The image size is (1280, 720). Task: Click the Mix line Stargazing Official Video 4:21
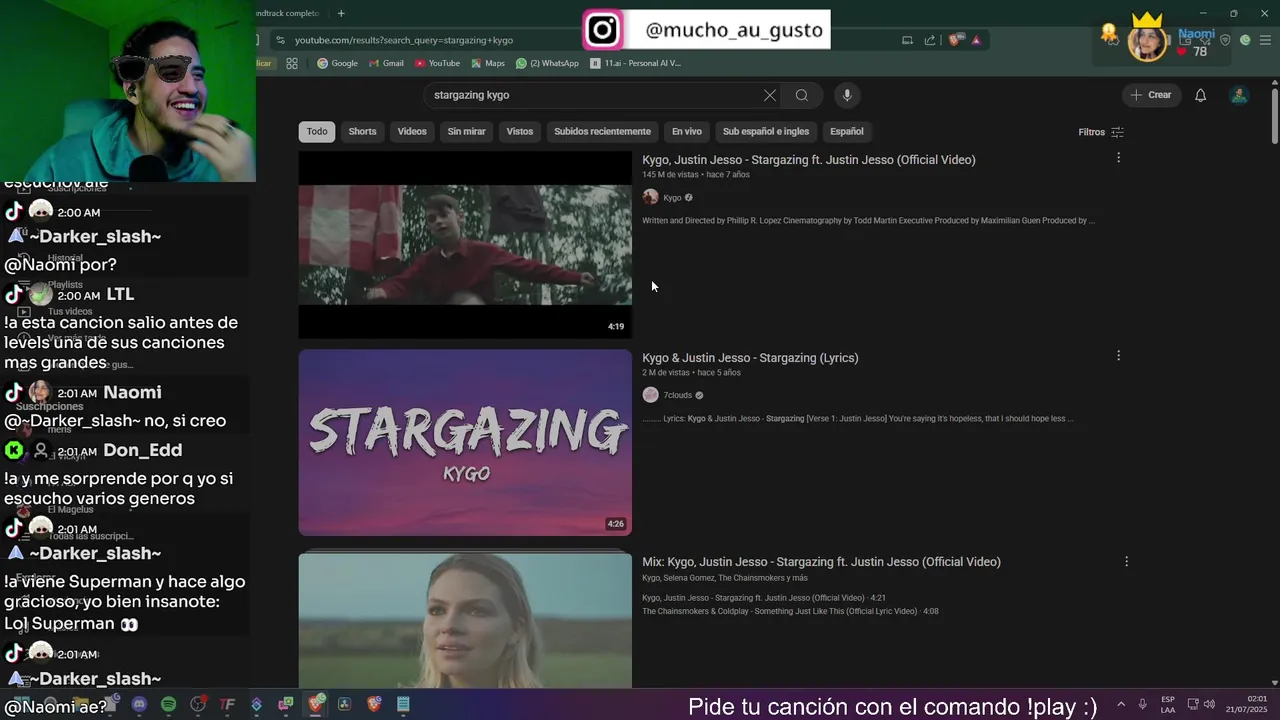coord(764,598)
